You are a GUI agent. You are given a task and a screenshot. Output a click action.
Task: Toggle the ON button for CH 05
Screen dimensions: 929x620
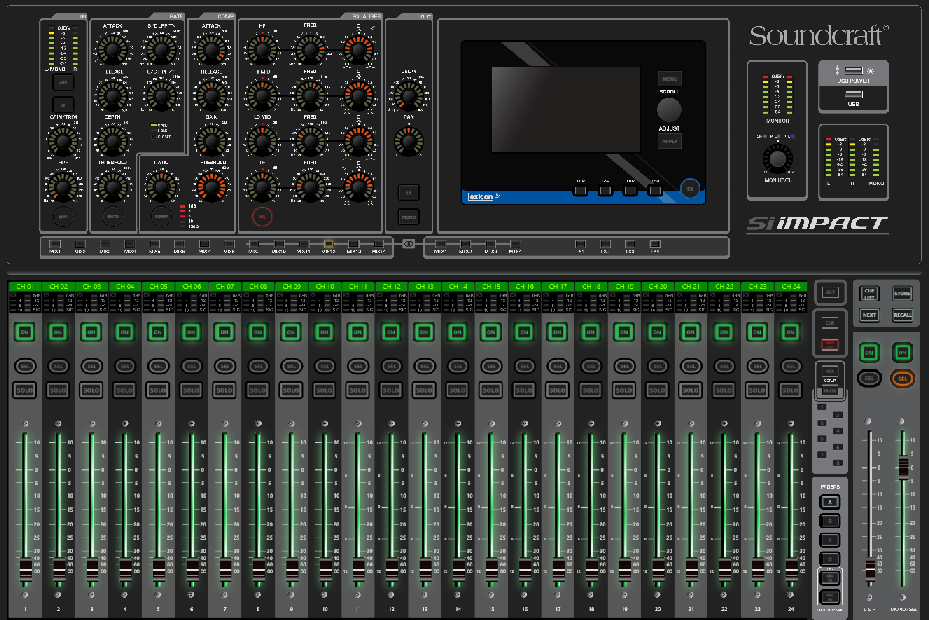pos(158,332)
